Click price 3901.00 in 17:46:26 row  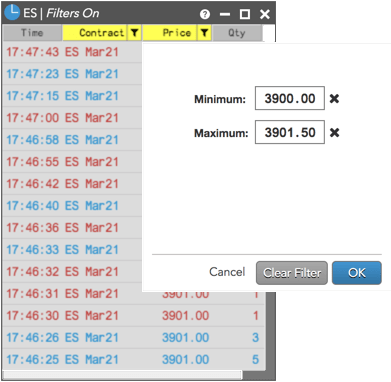tap(185, 338)
